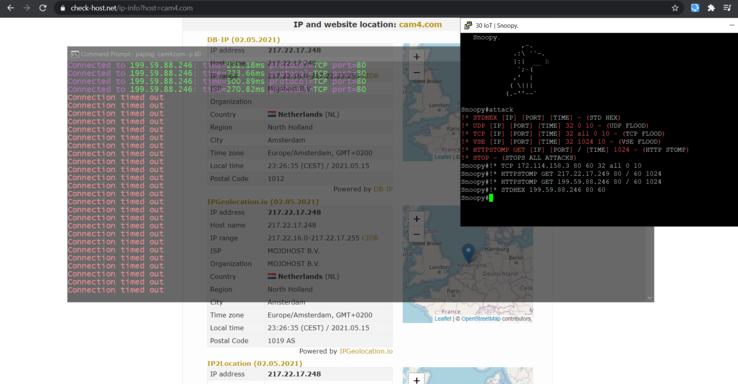Click the Command Prompt title bar text
Image resolution: width=738 pixels, height=384 pixels.
(x=141, y=54)
